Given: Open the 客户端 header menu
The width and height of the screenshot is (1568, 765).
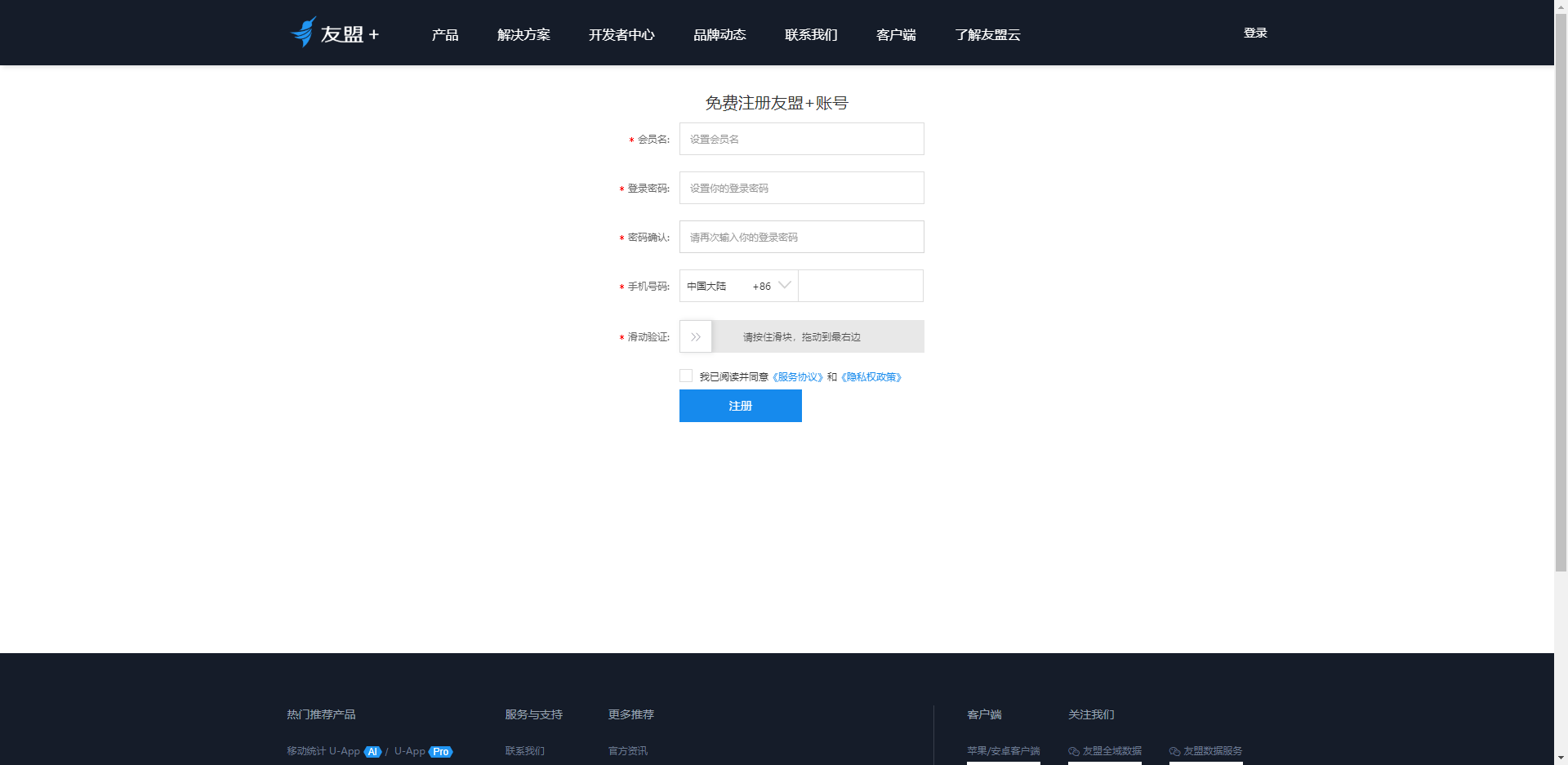Looking at the screenshot, I should [x=896, y=34].
